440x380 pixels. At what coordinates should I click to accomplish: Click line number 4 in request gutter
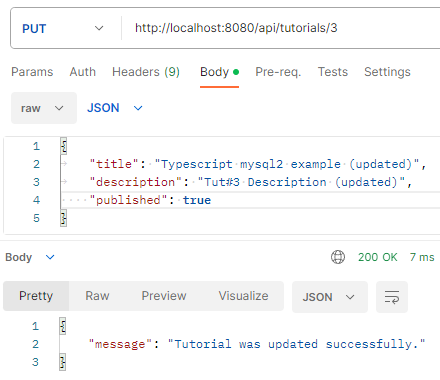[36, 200]
